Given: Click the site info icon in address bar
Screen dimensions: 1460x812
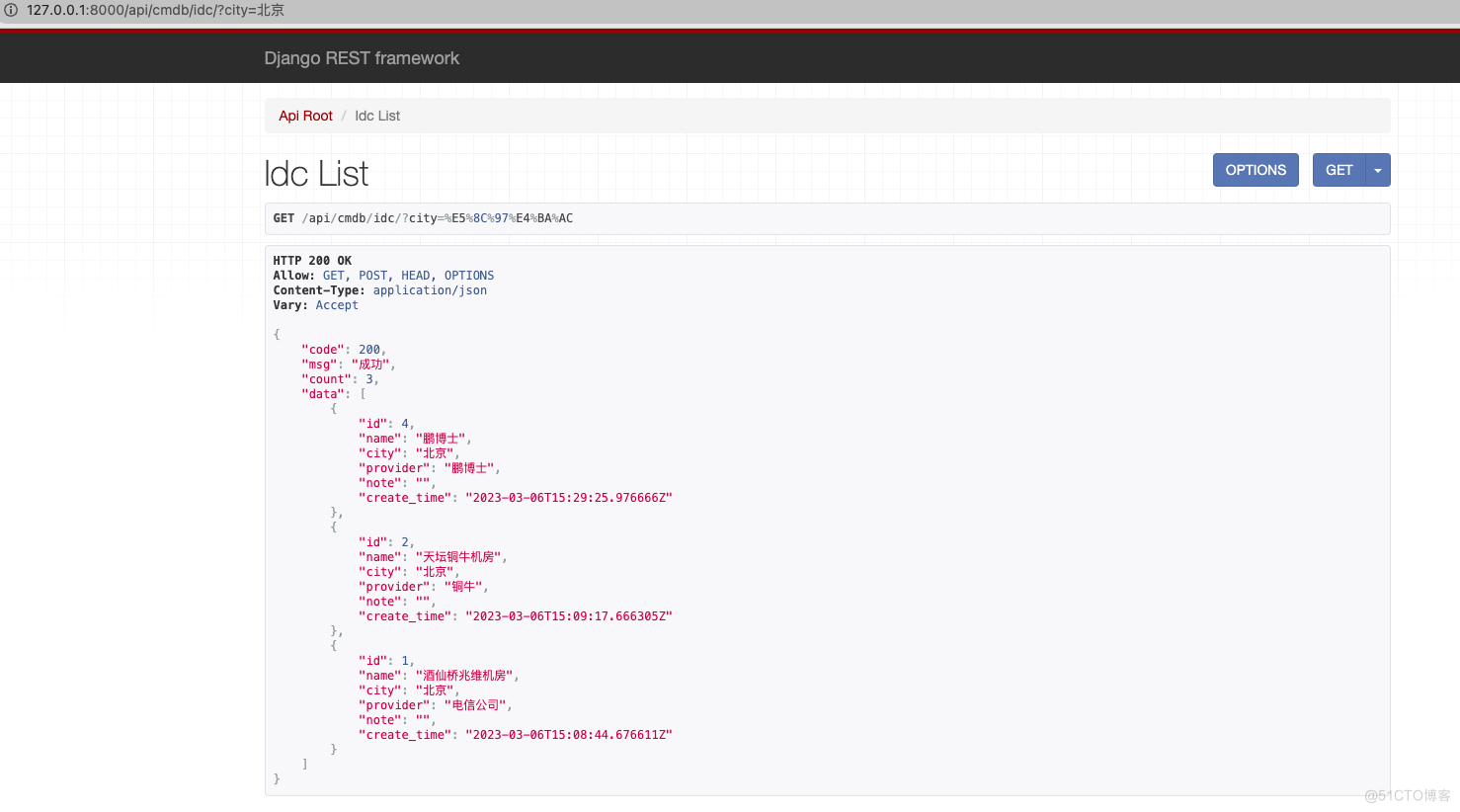Looking at the screenshot, I should pyautogui.click(x=11, y=10).
